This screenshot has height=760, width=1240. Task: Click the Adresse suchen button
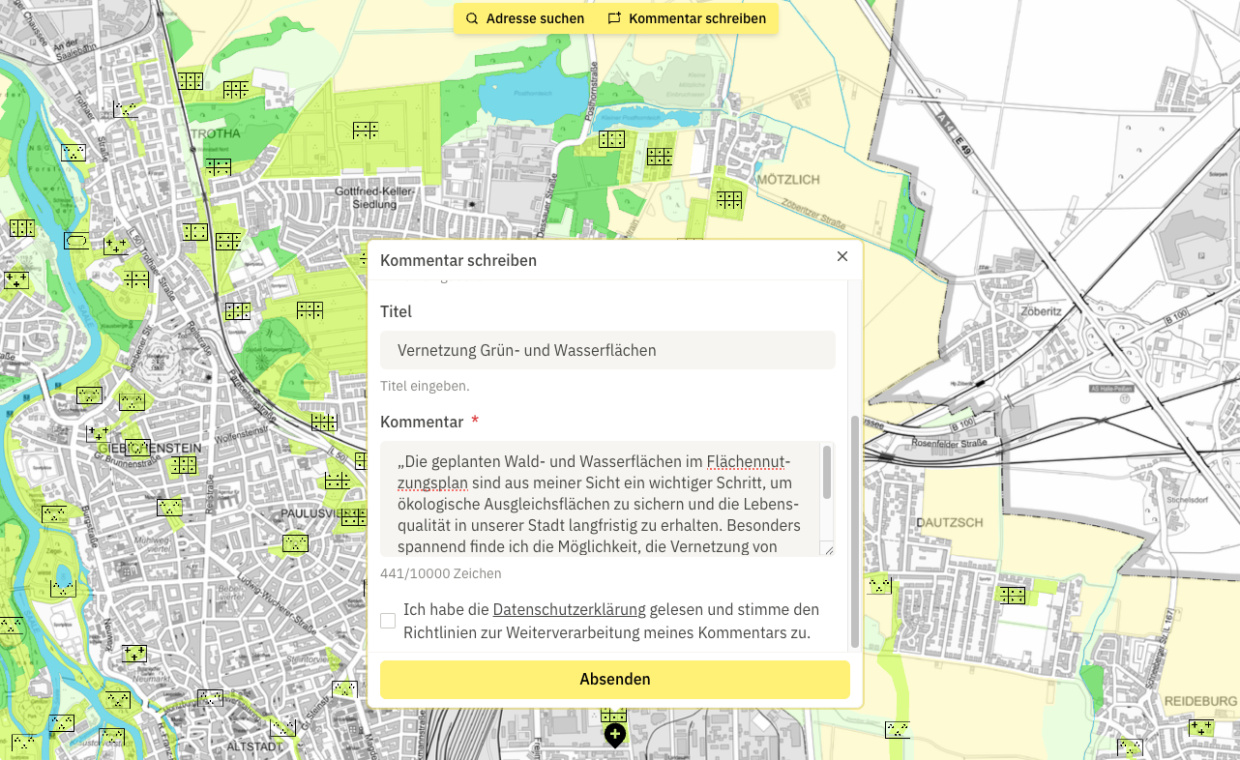[525, 19]
